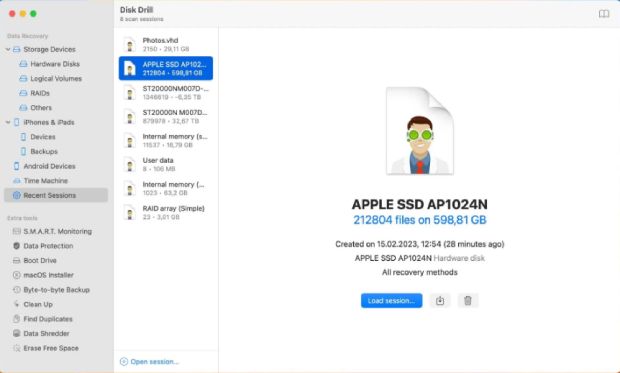The height and width of the screenshot is (373, 620).
Task: Select the APPLE SSD AP102 session row
Action: [166, 68]
